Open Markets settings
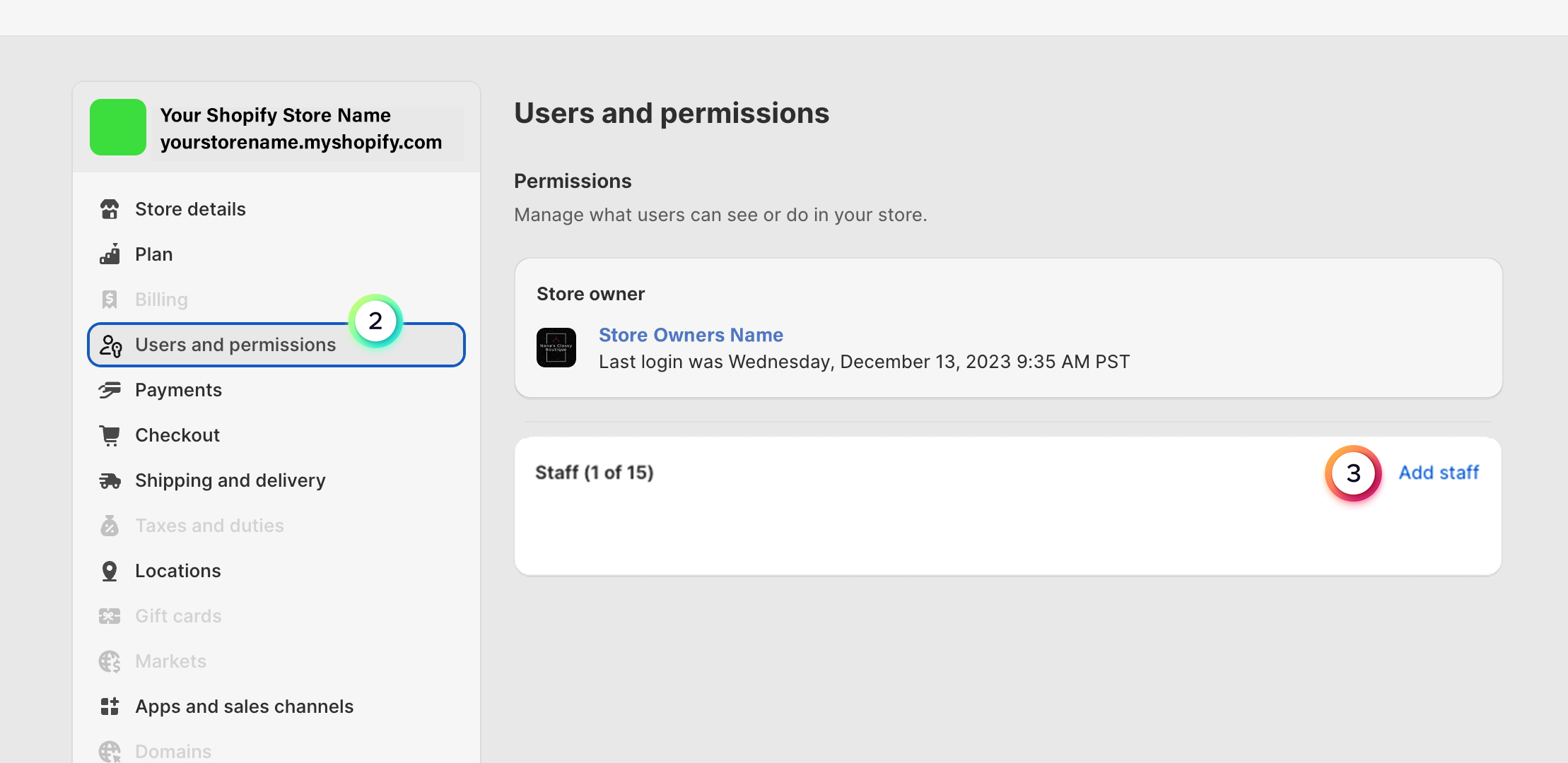 pyautogui.click(x=276, y=661)
